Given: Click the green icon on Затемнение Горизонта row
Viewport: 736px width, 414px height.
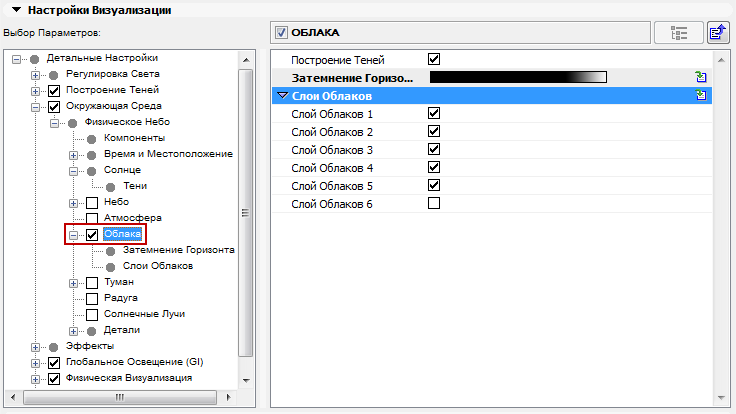Looking at the screenshot, I should tap(701, 77).
